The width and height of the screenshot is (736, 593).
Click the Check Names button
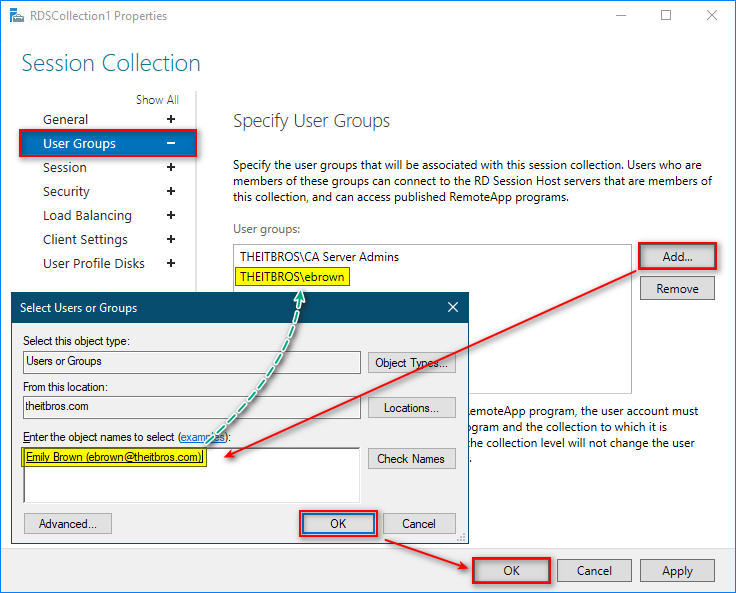click(412, 458)
